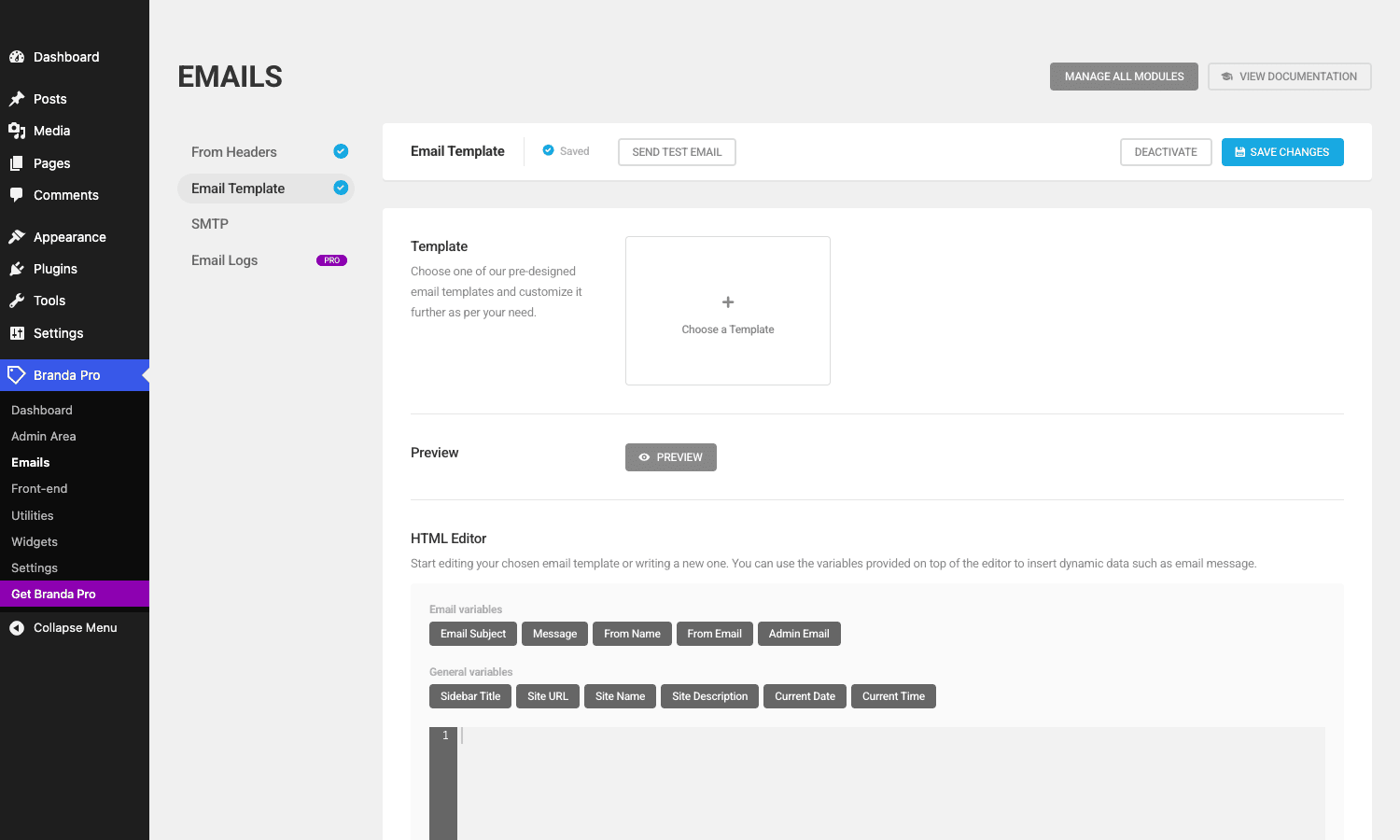1400x840 pixels.
Task: Open the From Headers module tab
Action: [x=266, y=152]
